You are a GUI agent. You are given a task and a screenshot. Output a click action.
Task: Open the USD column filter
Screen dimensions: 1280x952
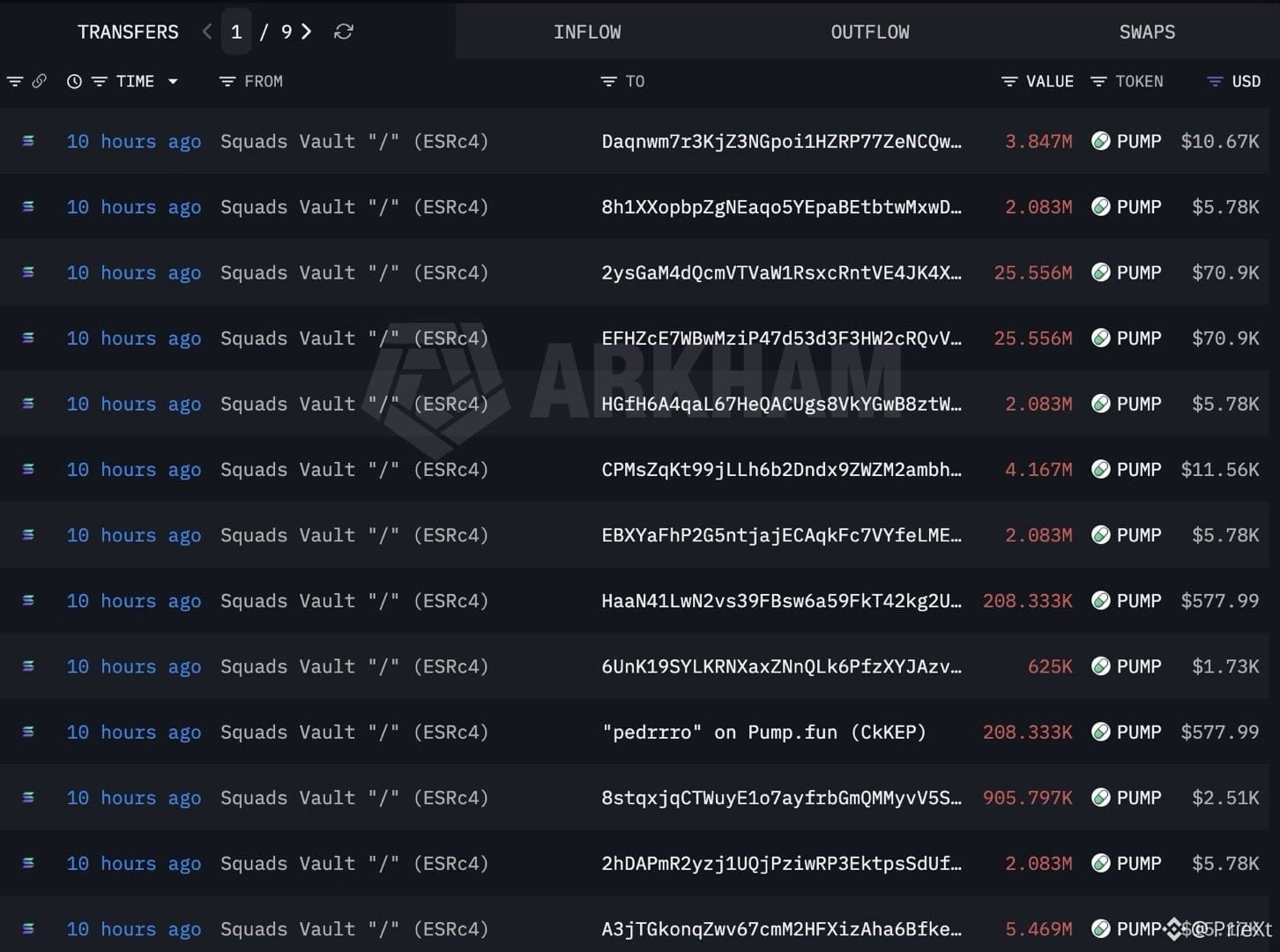[1215, 81]
